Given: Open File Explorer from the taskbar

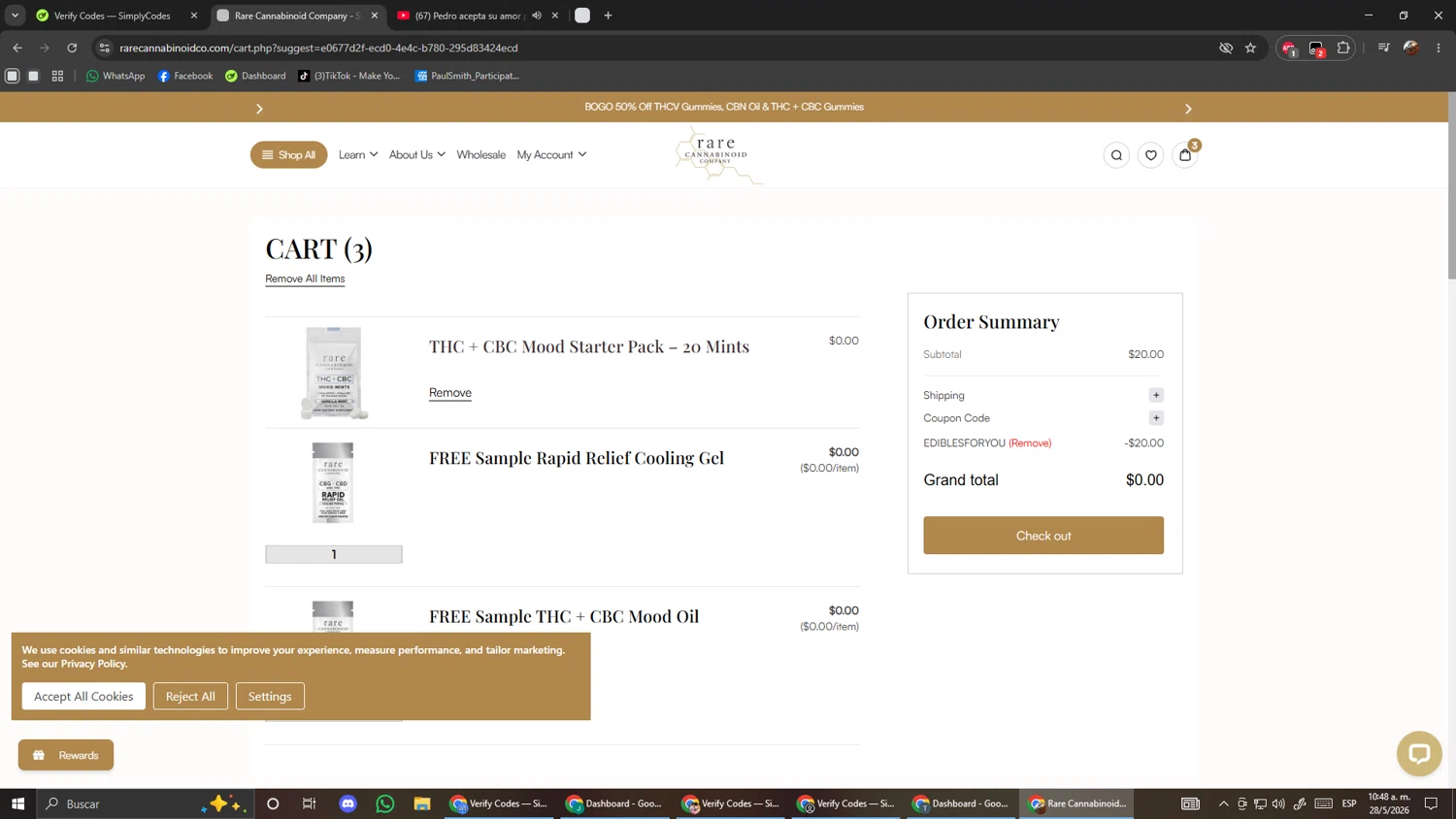Looking at the screenshot, I should point(421,803).
